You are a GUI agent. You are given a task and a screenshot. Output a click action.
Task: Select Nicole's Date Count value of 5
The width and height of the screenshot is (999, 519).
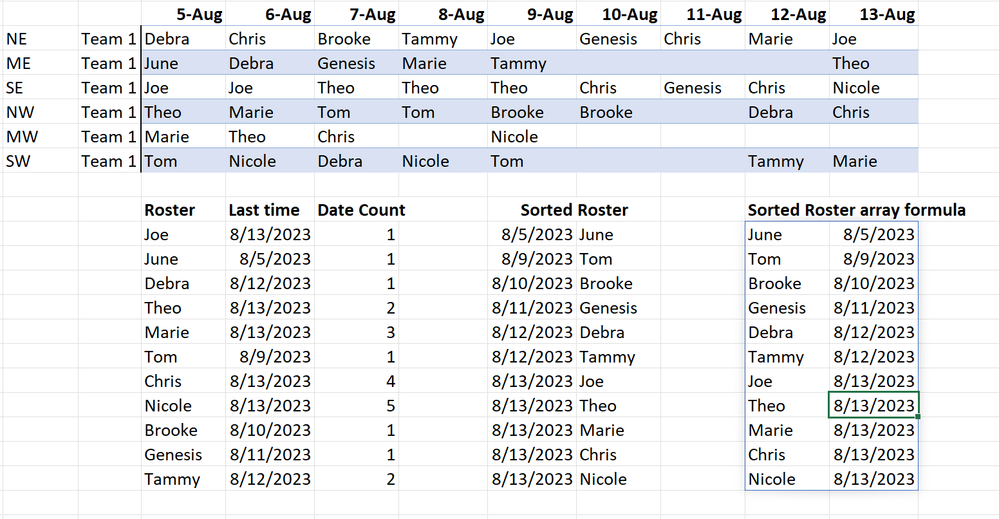(x=357, y=406)
